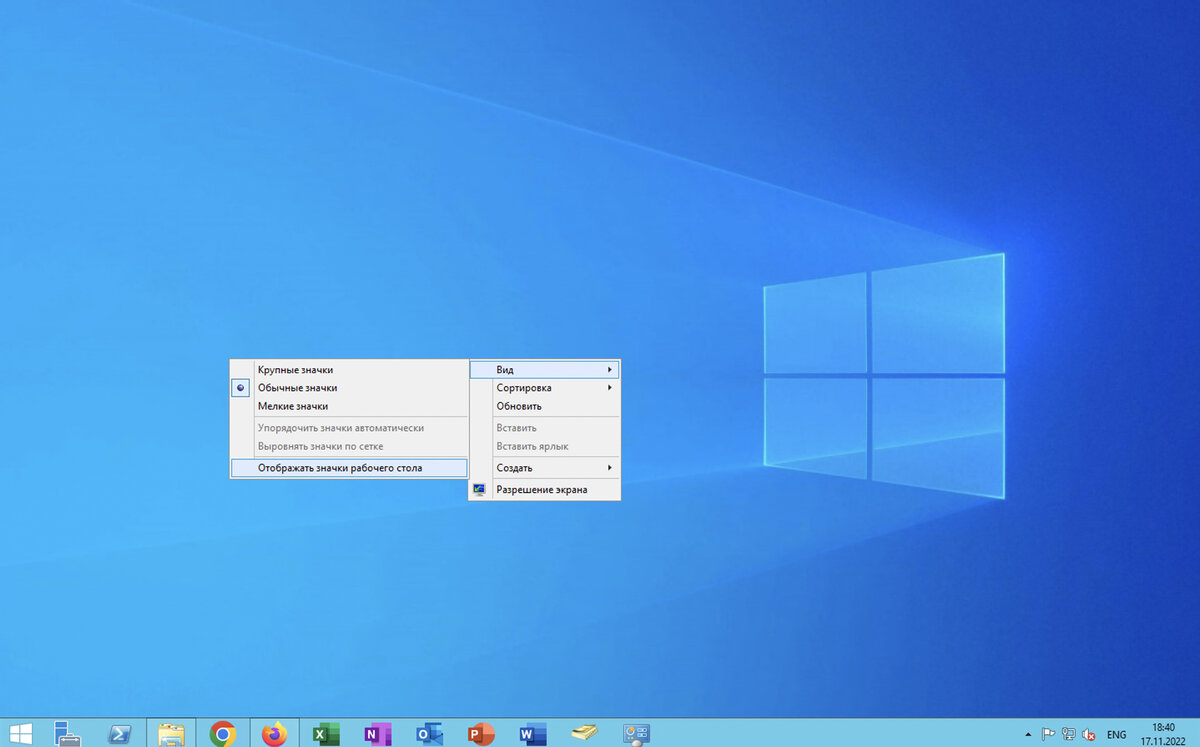Viewport: 1200px width, 747px height.
Task: Click Обновить in the context menu
Action: pos(545,406)
